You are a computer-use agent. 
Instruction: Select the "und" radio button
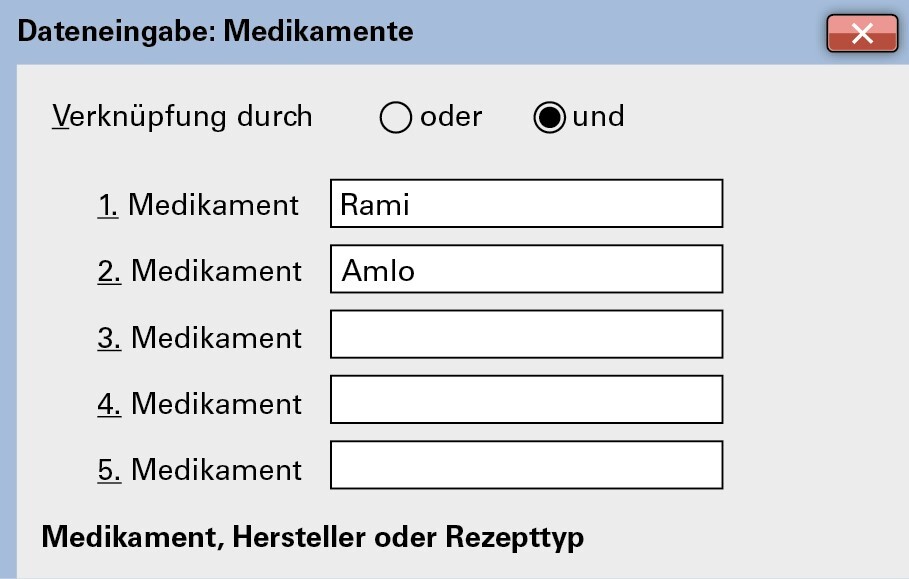point(549,118)
